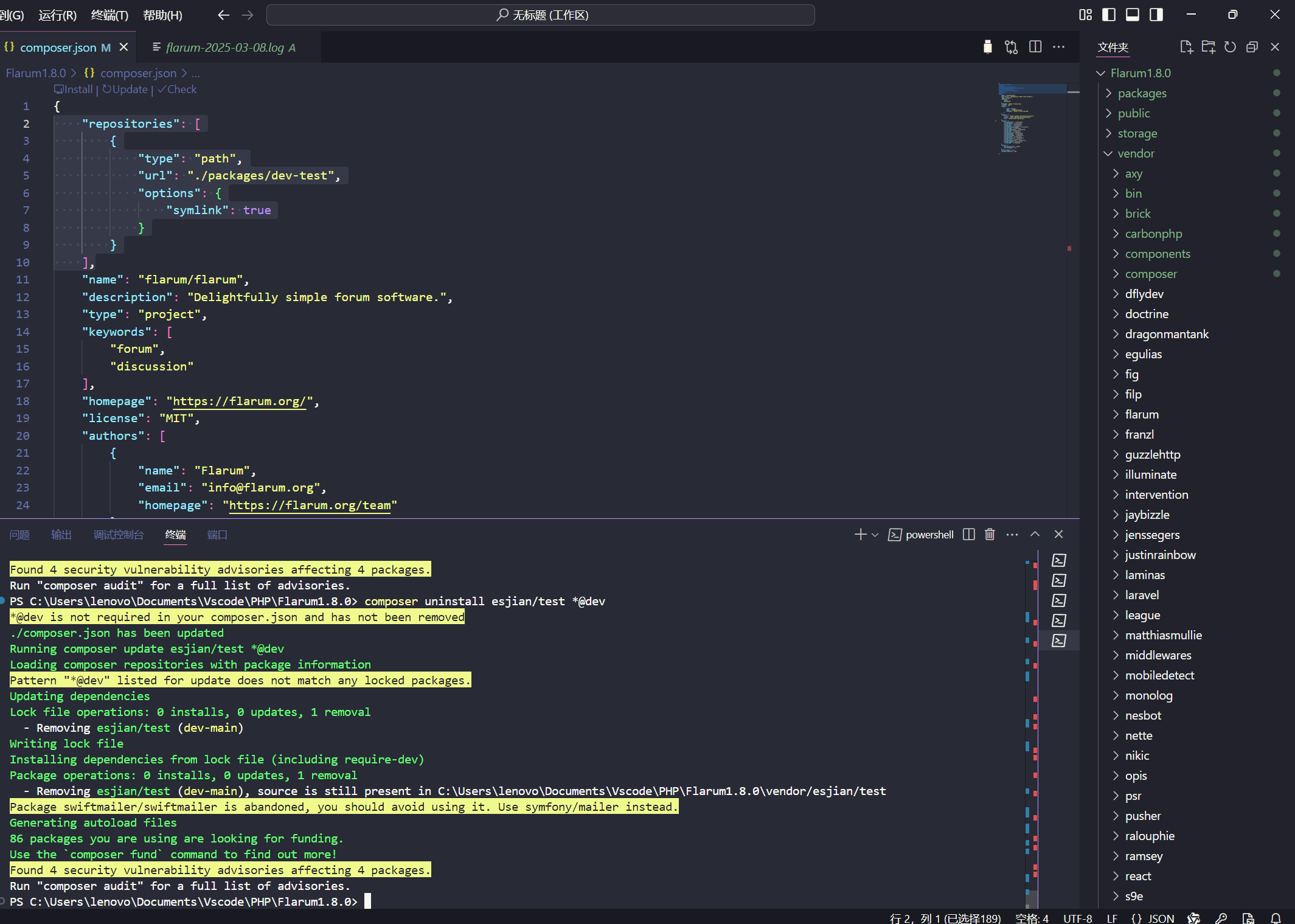
Task: Click the New File icon in explorer
Action: pyautogui.click(x=1186, y=47)
